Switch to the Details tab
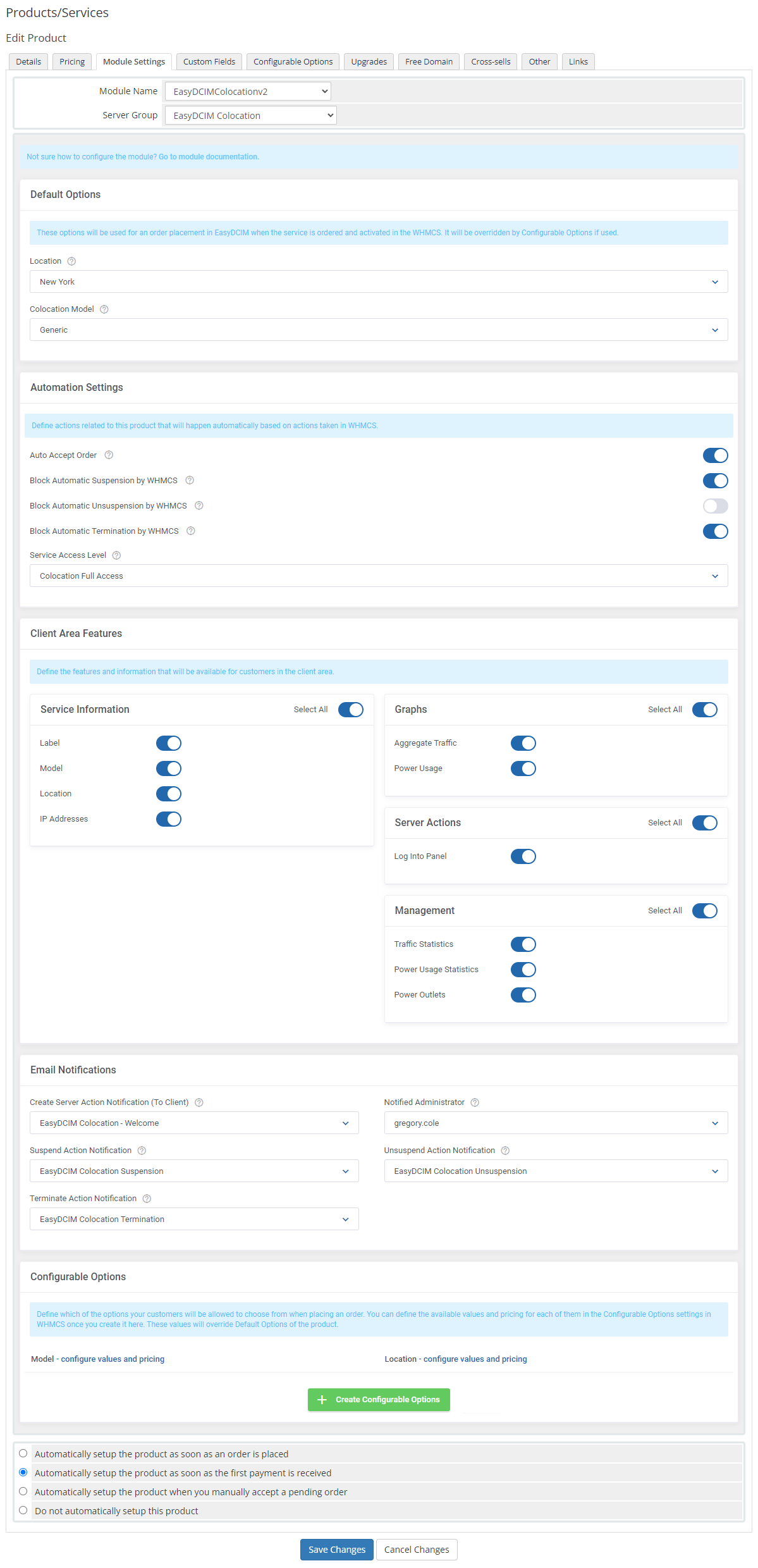Screen dimensions: 758x1568 click(28, 62)
